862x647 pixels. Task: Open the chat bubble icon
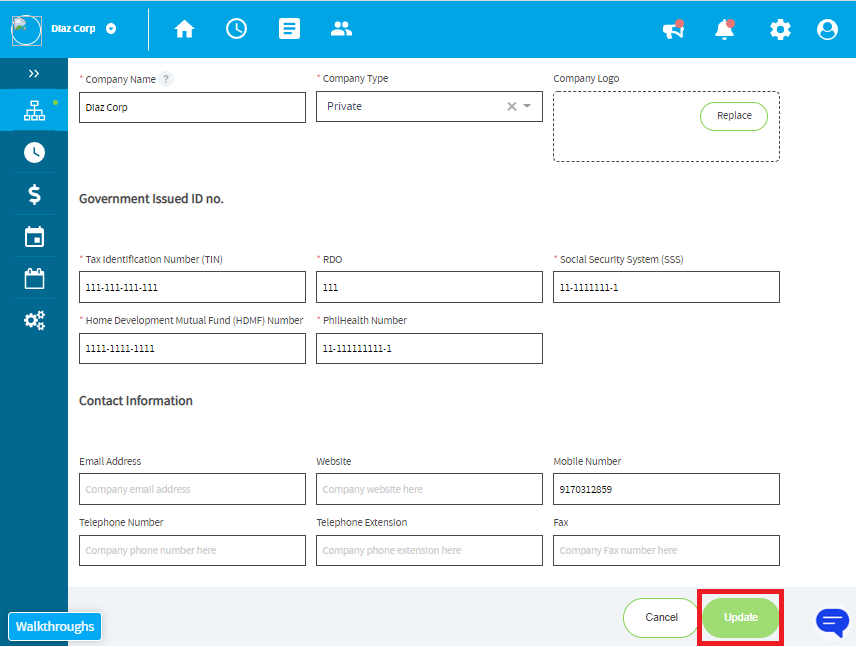[x=832, y=622]
